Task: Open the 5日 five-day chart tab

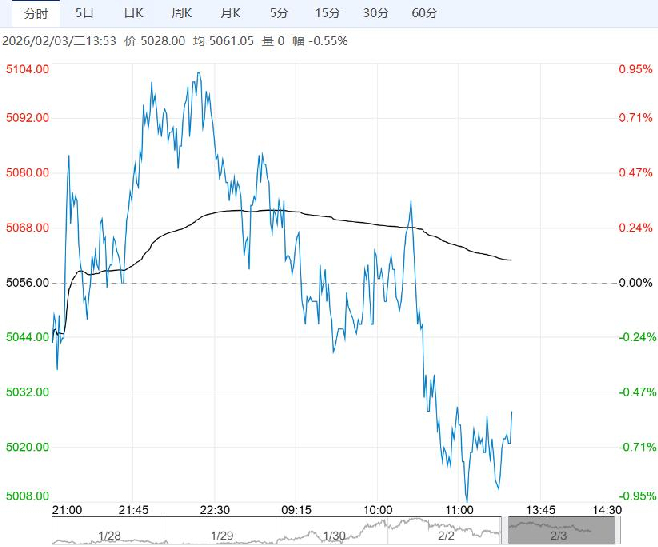Action: click(86, 12)
